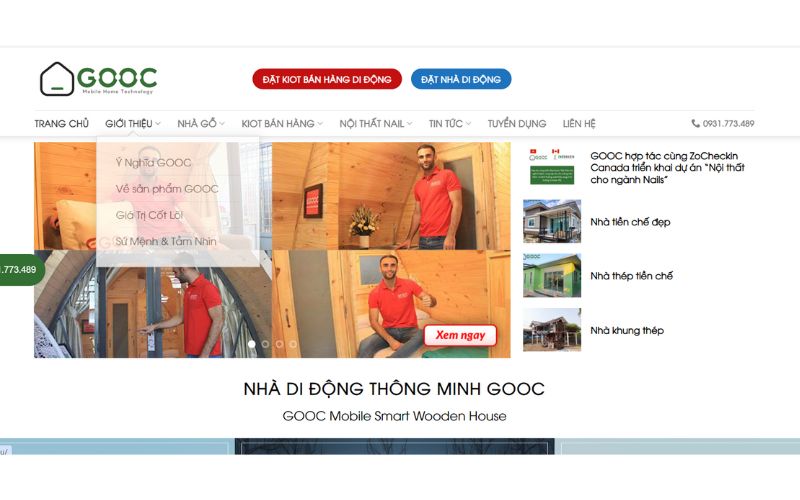Expand the KIOT BÁN HÀNG dropdown arrow

320,123
